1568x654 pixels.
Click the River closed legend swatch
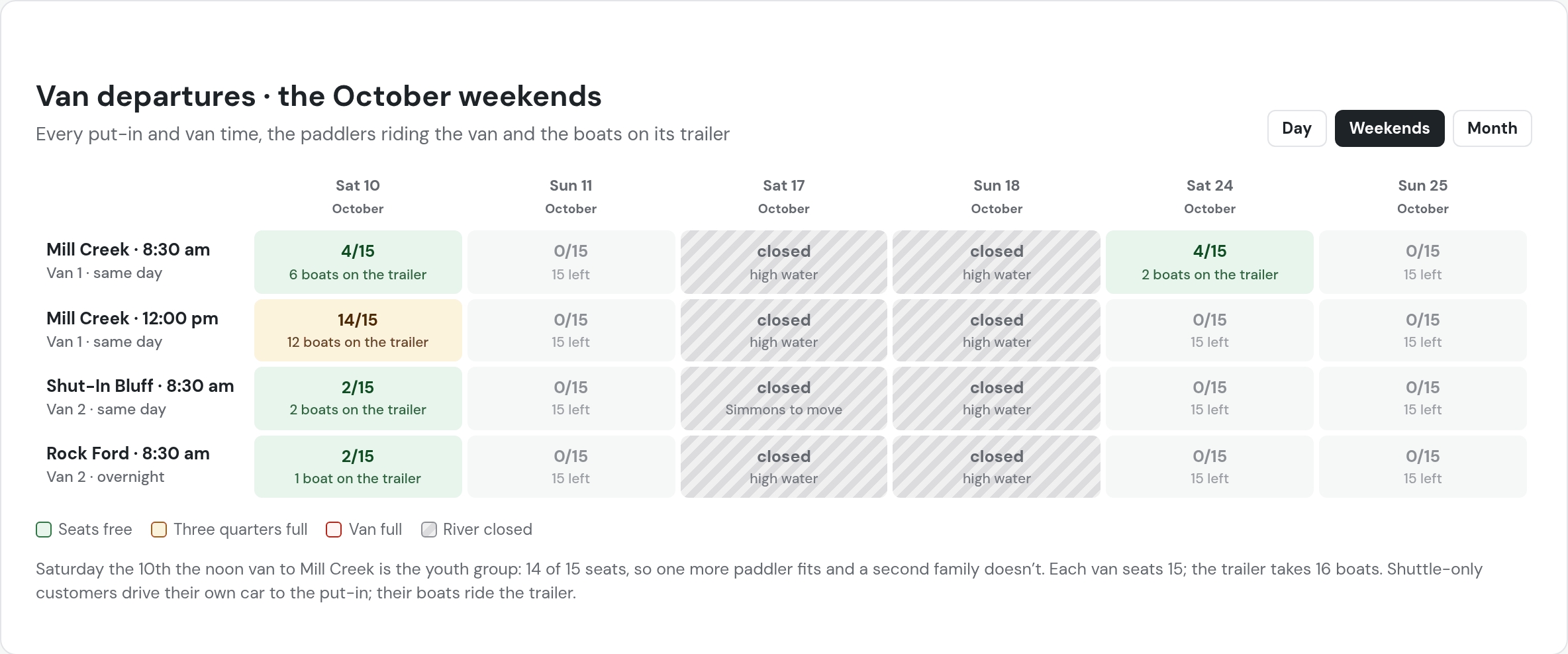coord(429,530)
